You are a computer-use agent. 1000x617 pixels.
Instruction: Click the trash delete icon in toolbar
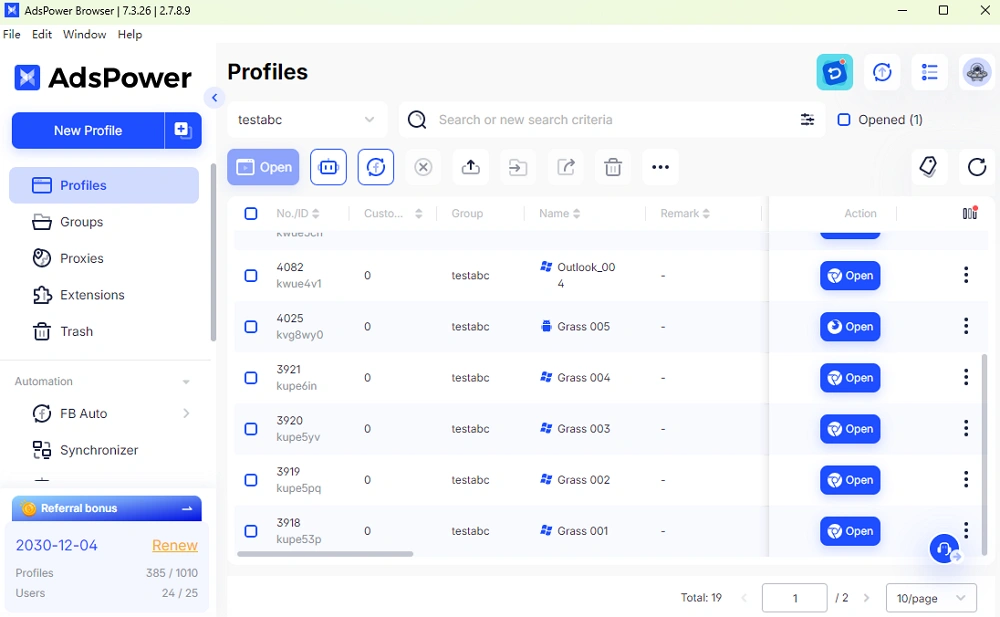[613, 167]
